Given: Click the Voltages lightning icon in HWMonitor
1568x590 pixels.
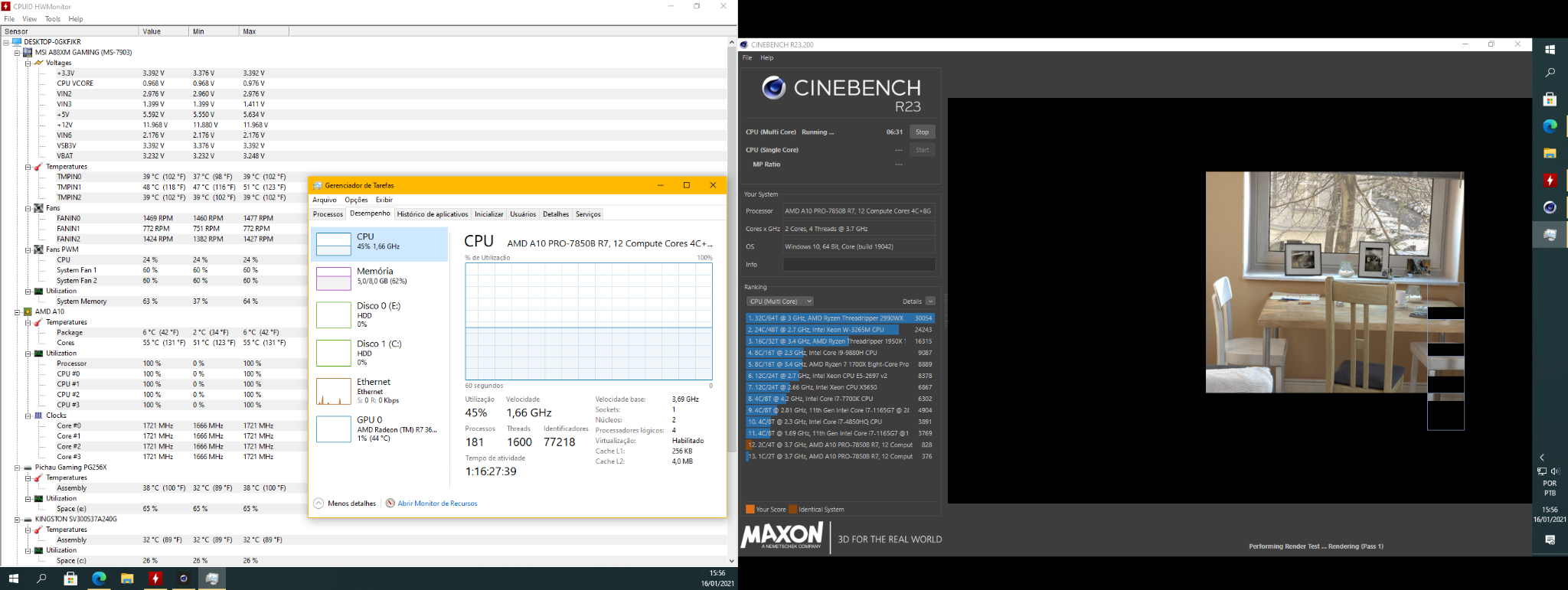Looking at the screenshot, I should tap(38, 63).
